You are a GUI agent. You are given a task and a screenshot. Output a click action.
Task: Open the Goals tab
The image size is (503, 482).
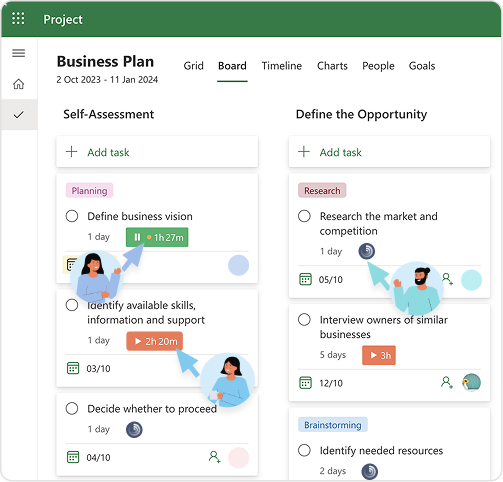(x=422, y=66)
